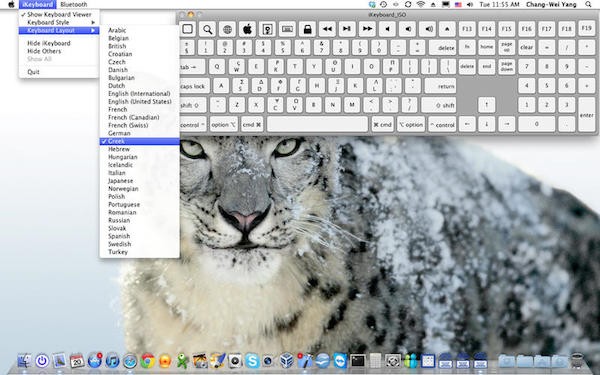The width and height of the screenshot is (600, 375).
Task: Toggle the caps lock key
Action: tap(194, 86)
